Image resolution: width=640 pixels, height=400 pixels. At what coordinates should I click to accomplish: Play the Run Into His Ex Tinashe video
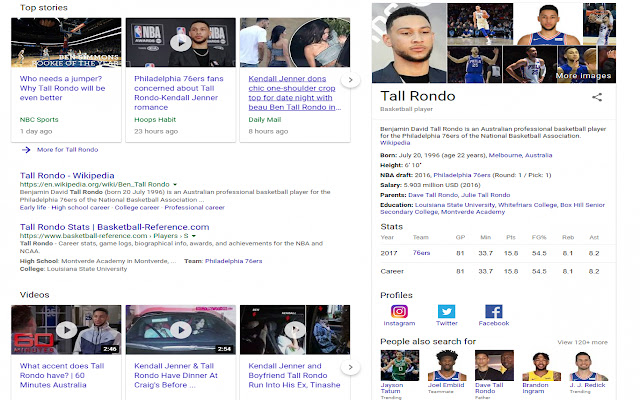(x=295, y=329)
